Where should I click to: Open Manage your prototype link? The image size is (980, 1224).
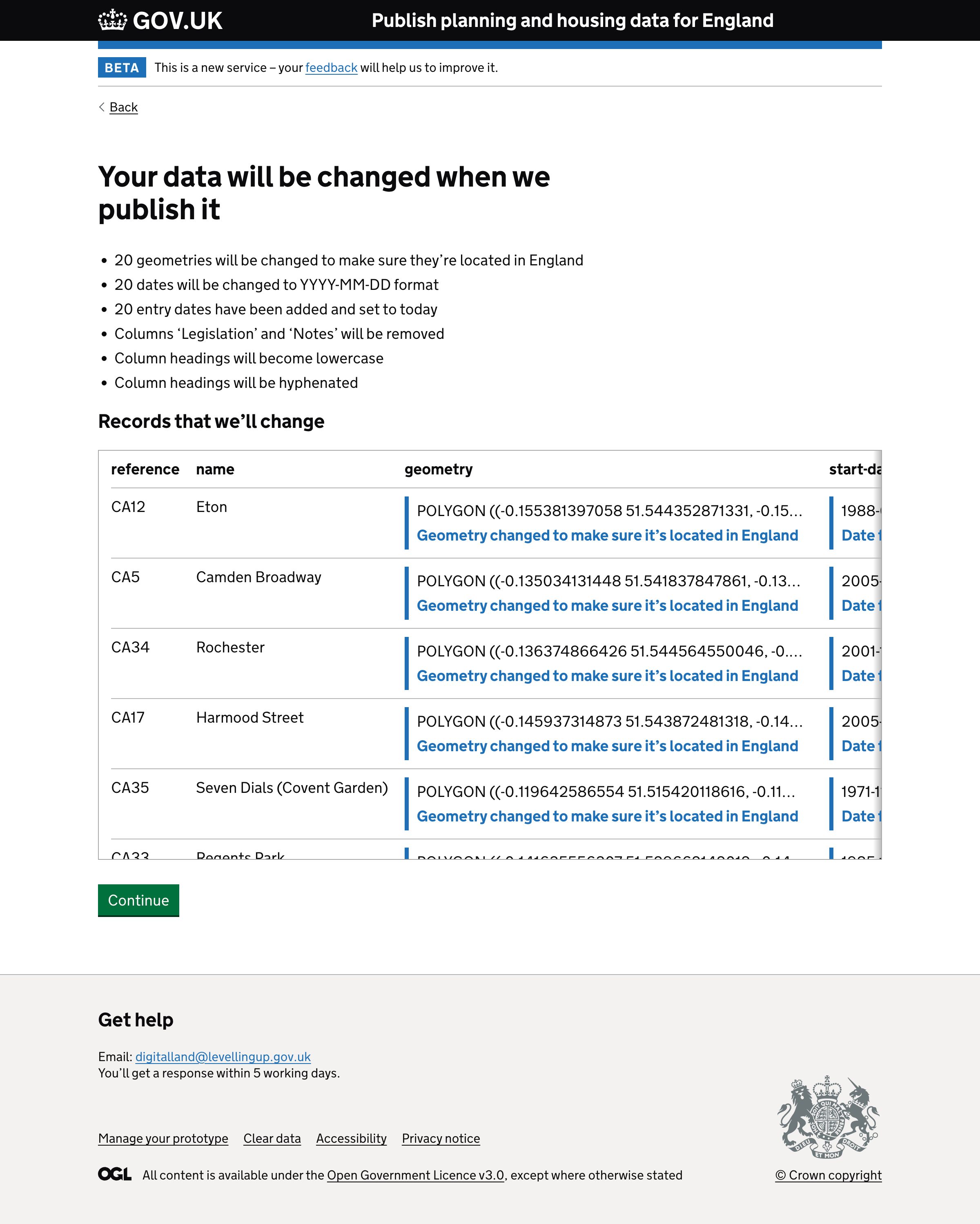pos(163,1138)
